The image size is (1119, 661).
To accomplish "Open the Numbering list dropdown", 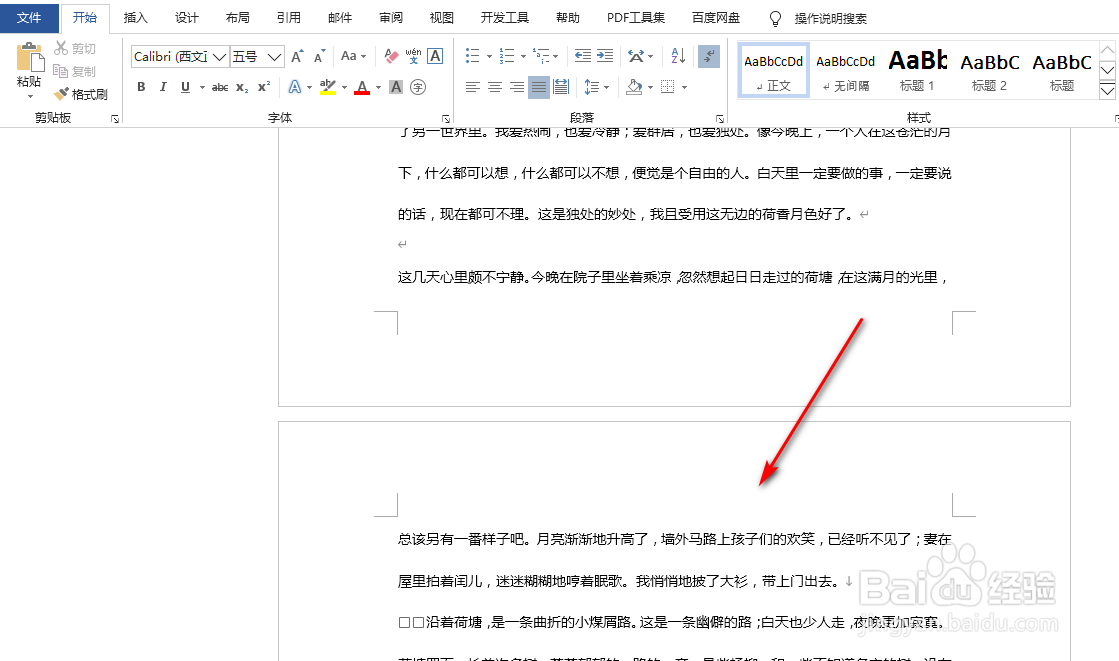I will (524, 56).
